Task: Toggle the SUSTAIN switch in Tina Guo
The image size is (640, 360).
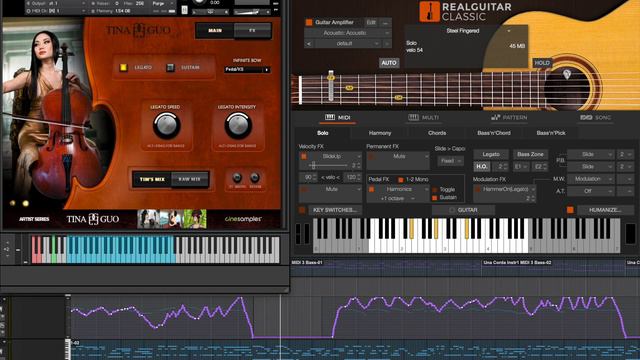Action: (x=170, y=67)
